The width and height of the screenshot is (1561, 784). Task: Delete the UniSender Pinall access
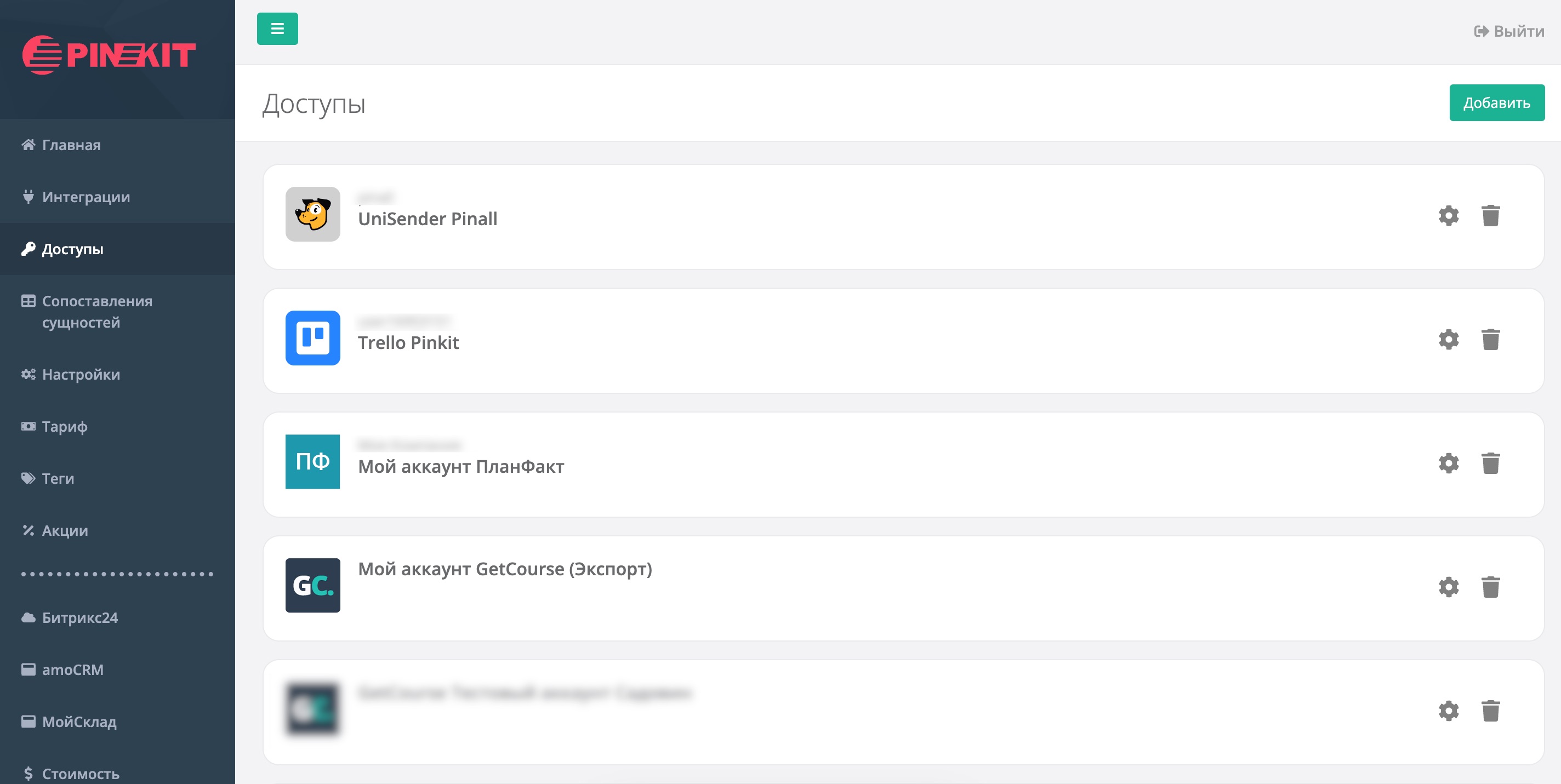coord(1490,216)
